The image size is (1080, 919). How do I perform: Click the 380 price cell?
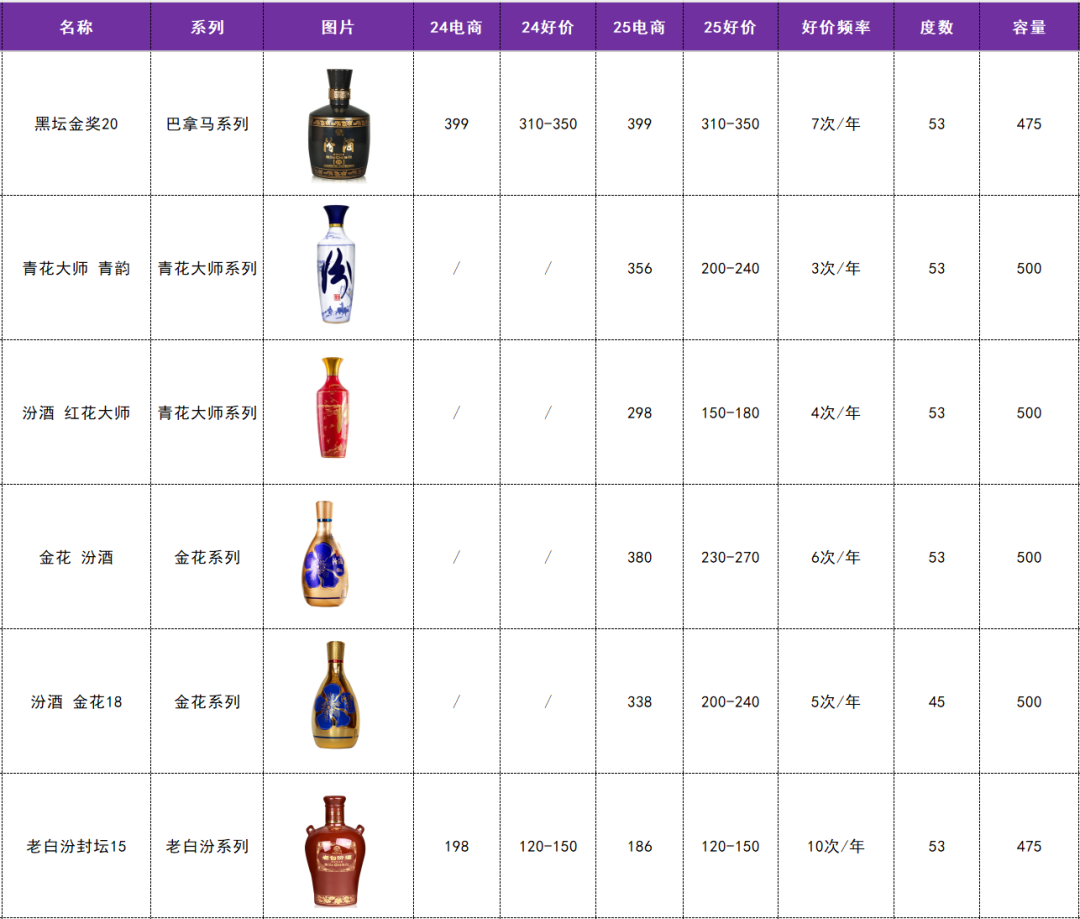point(639,557)
